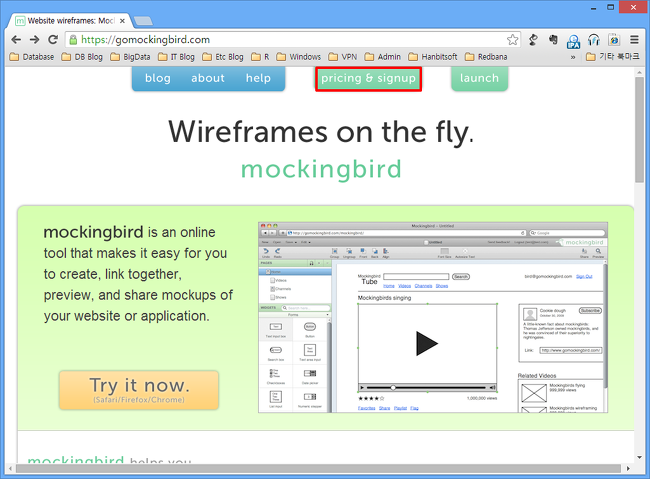The image size is (650, 479).
Task: Close the Website wireframes tab
Action: [x=122, y=21]
